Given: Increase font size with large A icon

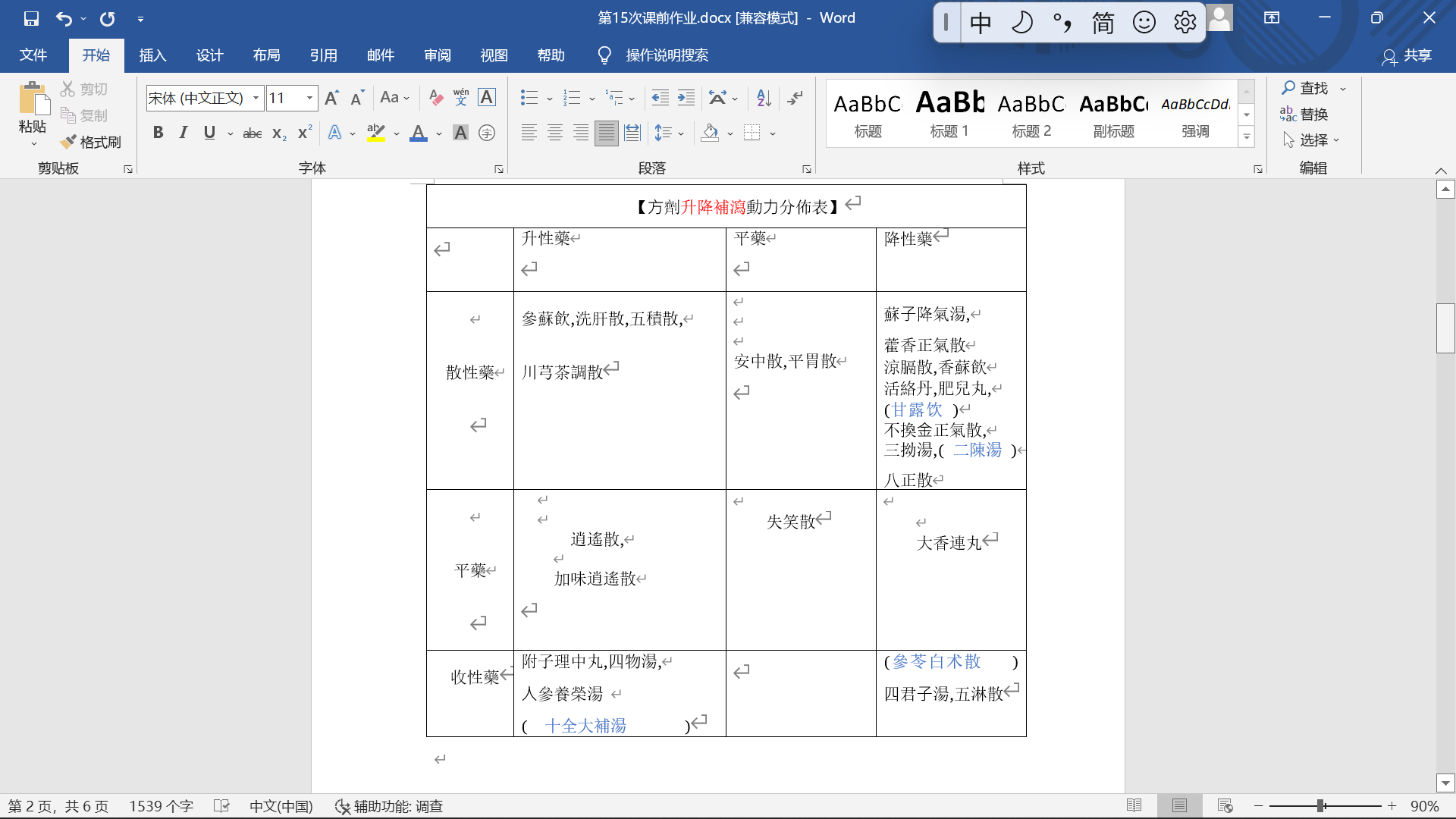Looking at the screenshot, I should (x=331, y=98).
